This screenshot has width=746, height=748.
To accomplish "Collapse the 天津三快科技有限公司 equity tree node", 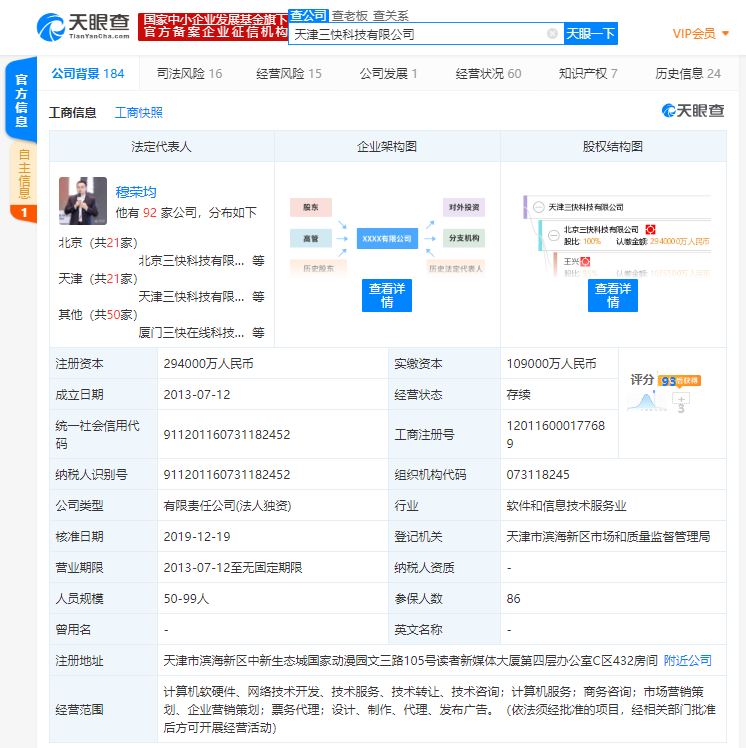I will tap(537, 207).
